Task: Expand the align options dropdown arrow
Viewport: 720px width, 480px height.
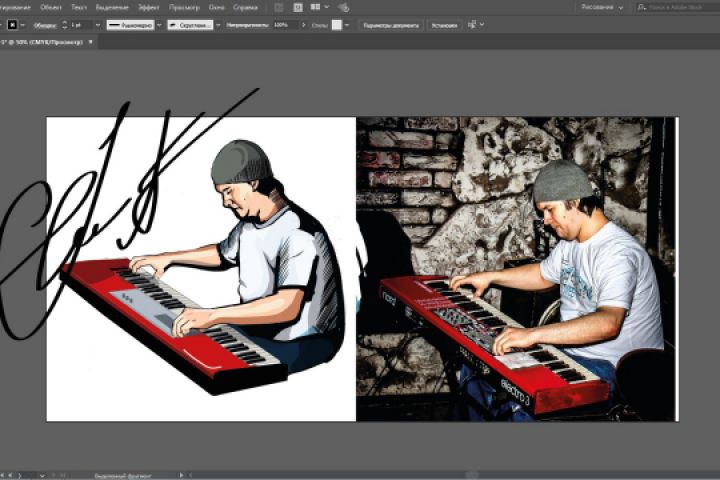Action: (x=482, y=25)
